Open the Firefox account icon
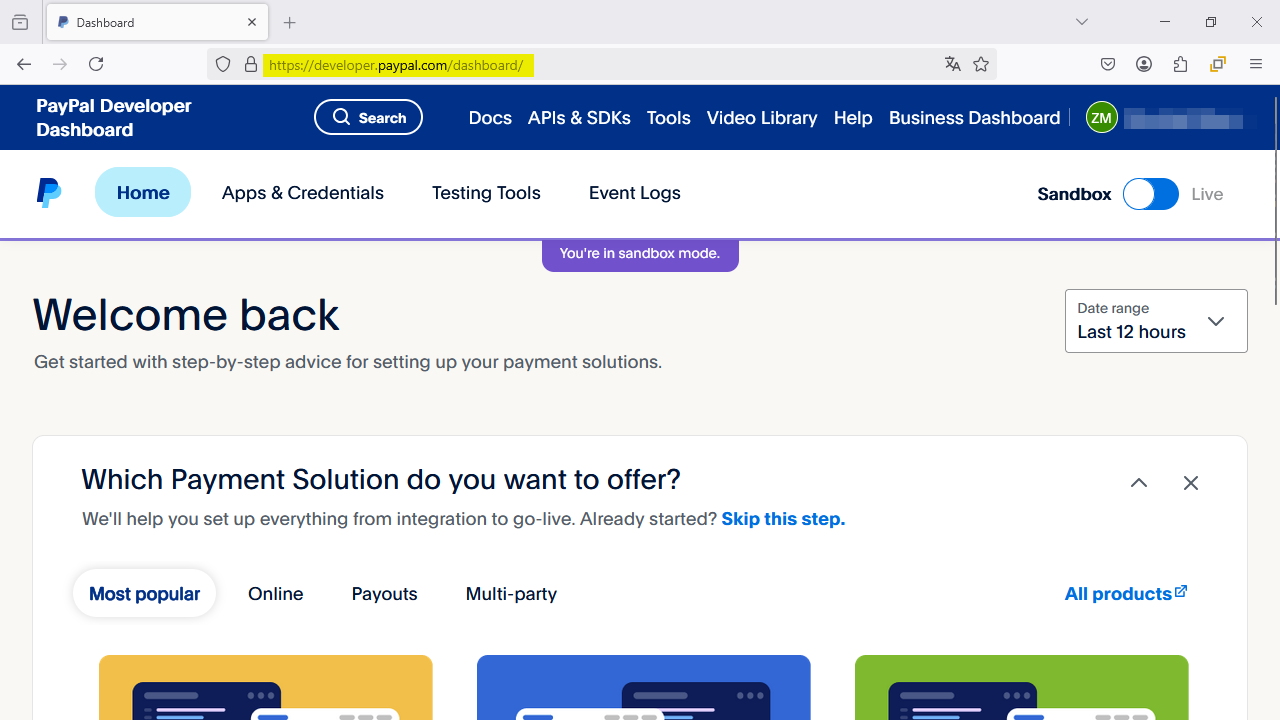Image resolution: width=1280 pixels, height=720 pixels. tap(1144, 64)
